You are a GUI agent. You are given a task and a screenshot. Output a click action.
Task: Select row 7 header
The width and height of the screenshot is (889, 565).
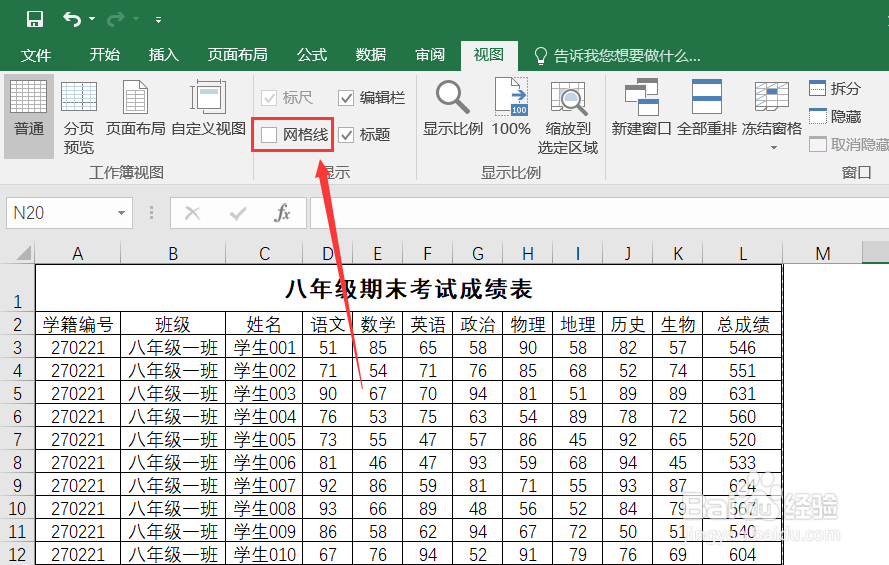click(18, 439)
